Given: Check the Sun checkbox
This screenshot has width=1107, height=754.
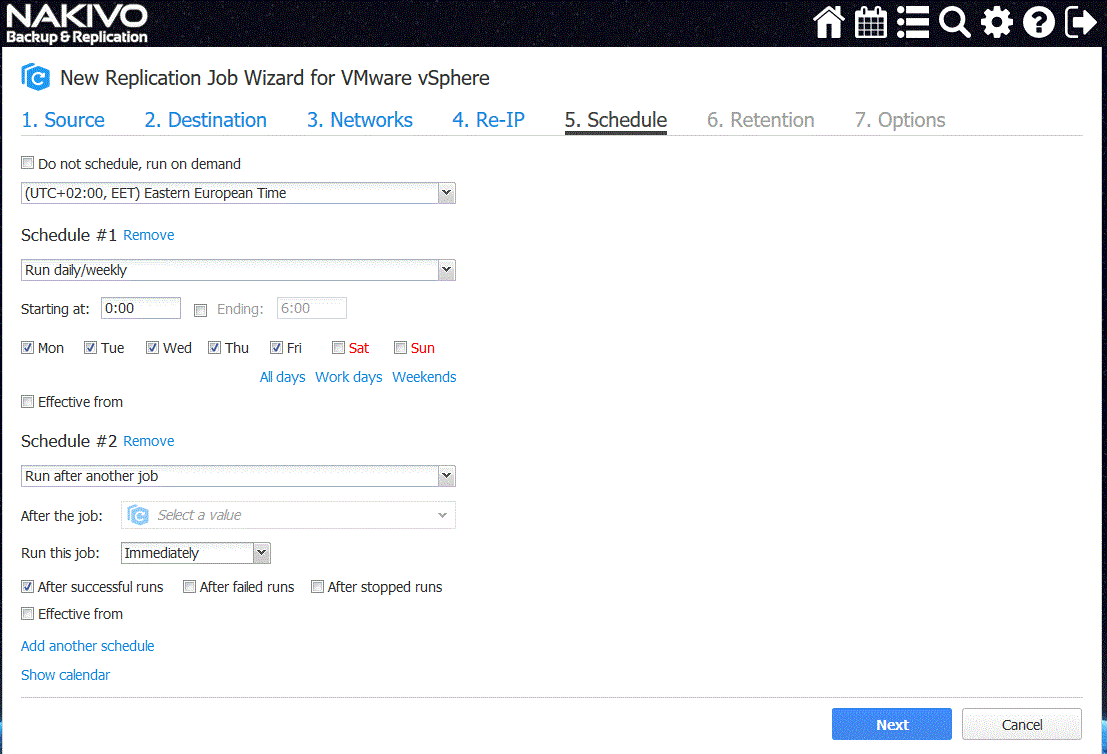Looking at the screenshot, I should coord(400,347).
